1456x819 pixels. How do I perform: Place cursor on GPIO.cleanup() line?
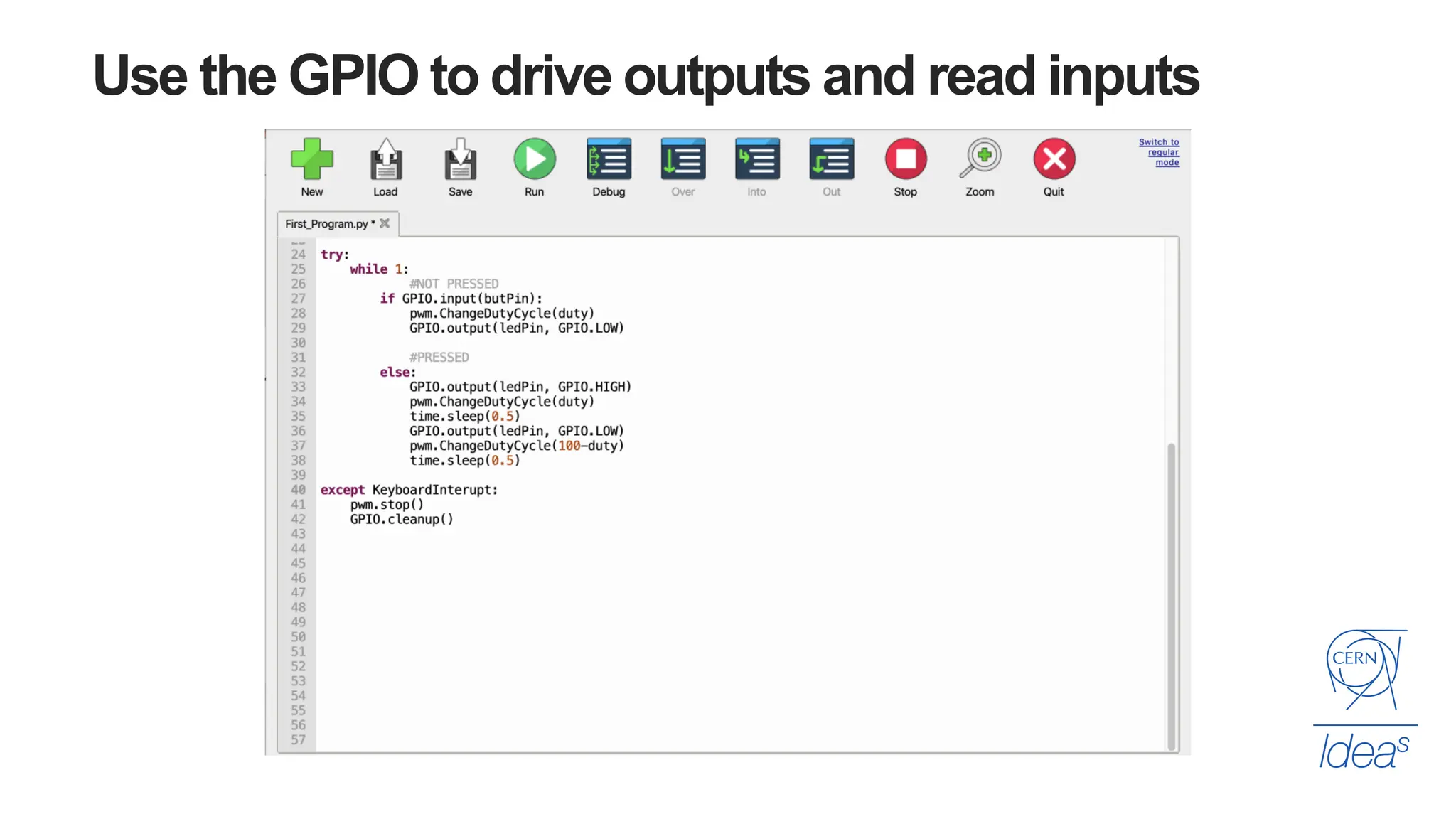coord(401,520)
